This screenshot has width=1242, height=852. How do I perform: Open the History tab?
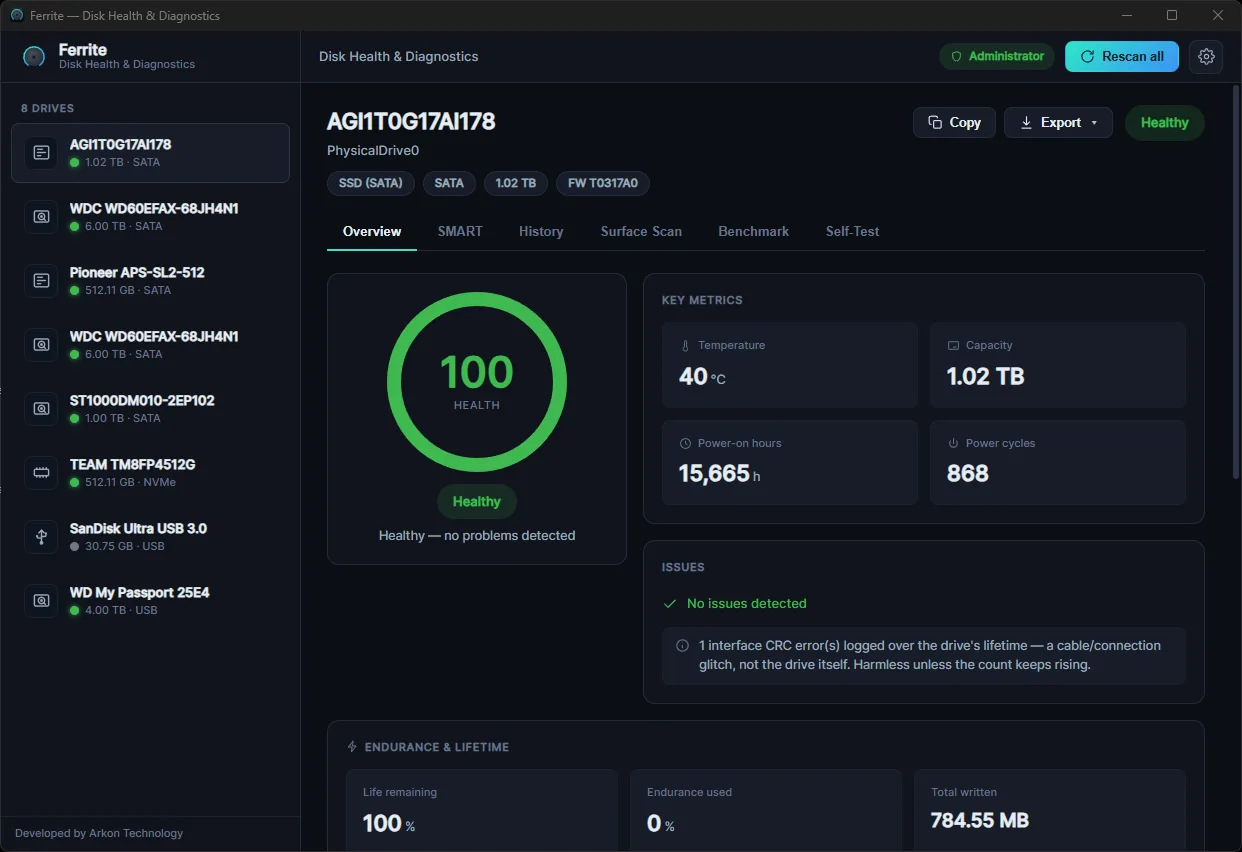pyautogui.click(x=541, y=231)
